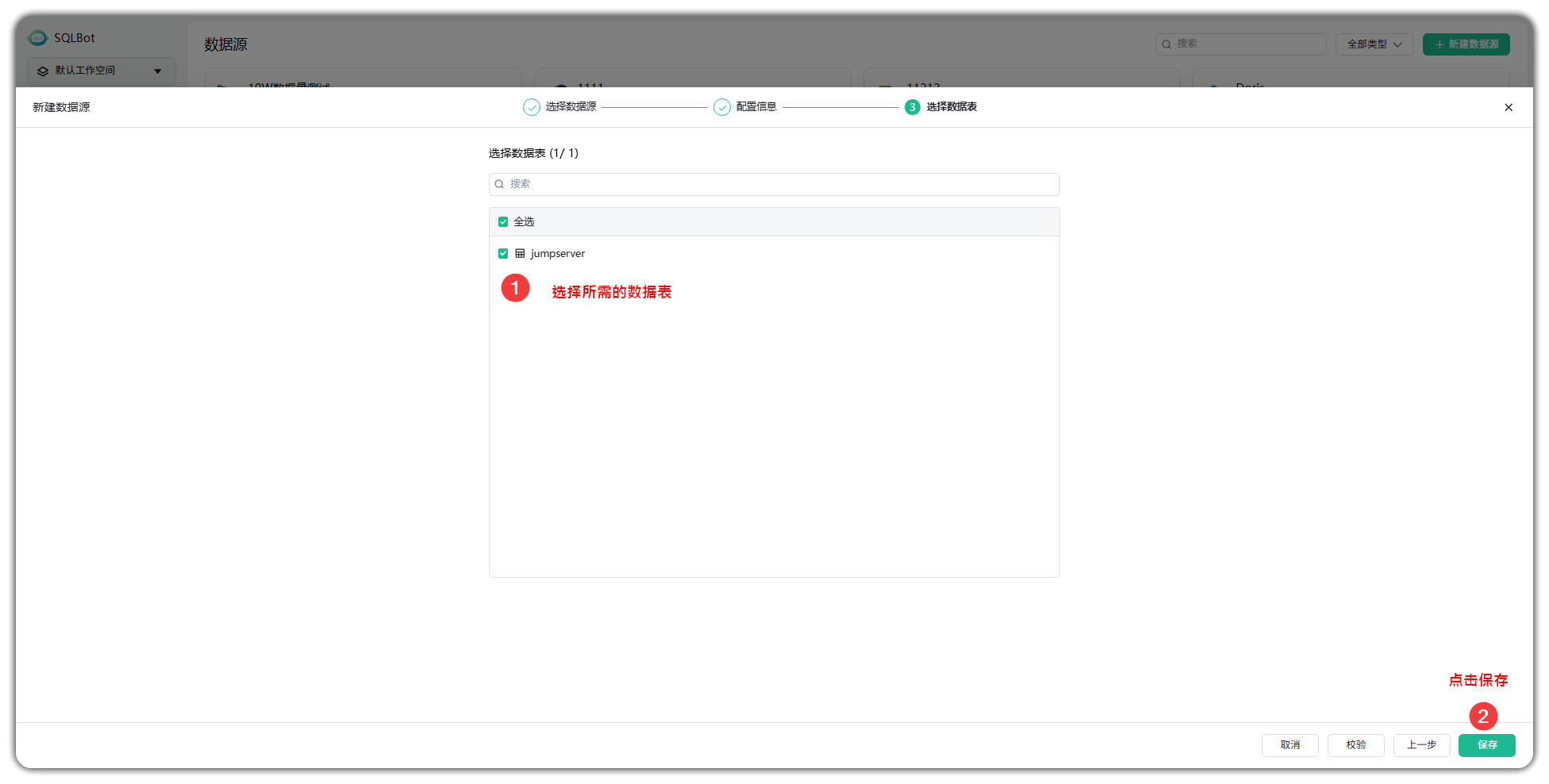1549x784 pixels.
Task: Click the numbered circle icon of step 选择数据表
Action: point(911,106)
